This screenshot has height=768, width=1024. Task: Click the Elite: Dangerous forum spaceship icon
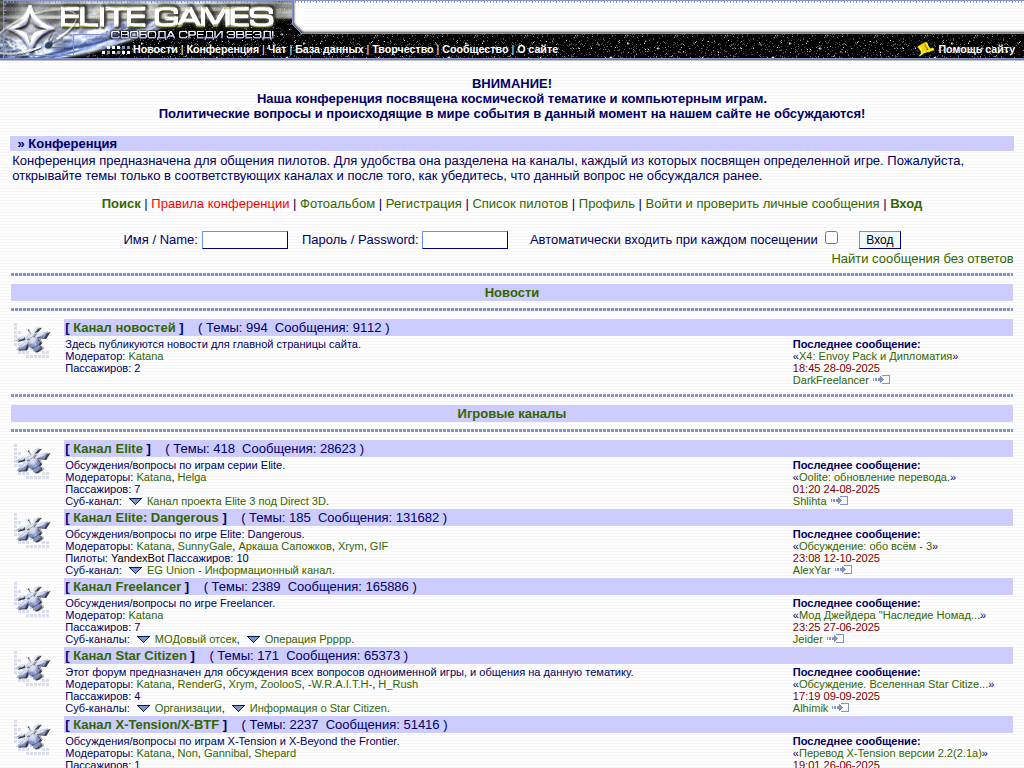tap(33, 531)
